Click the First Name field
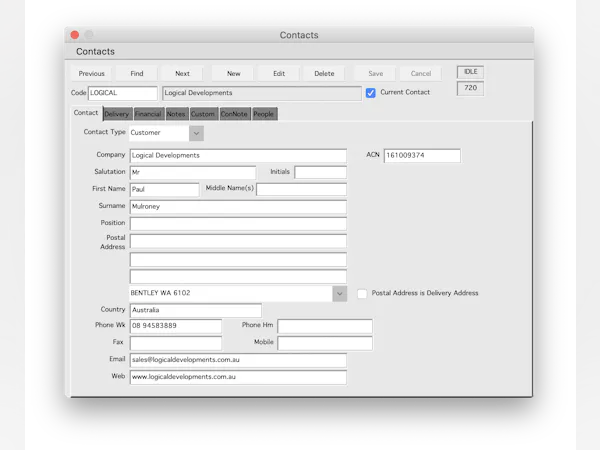The height and width of the screenshot is (450, 600). click(165, 189)
